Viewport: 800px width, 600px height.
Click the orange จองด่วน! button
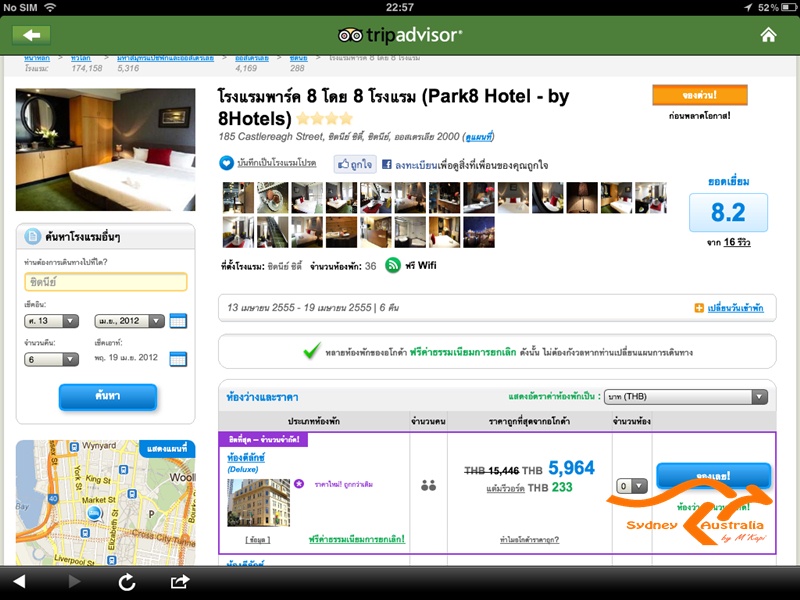[699, 95]
